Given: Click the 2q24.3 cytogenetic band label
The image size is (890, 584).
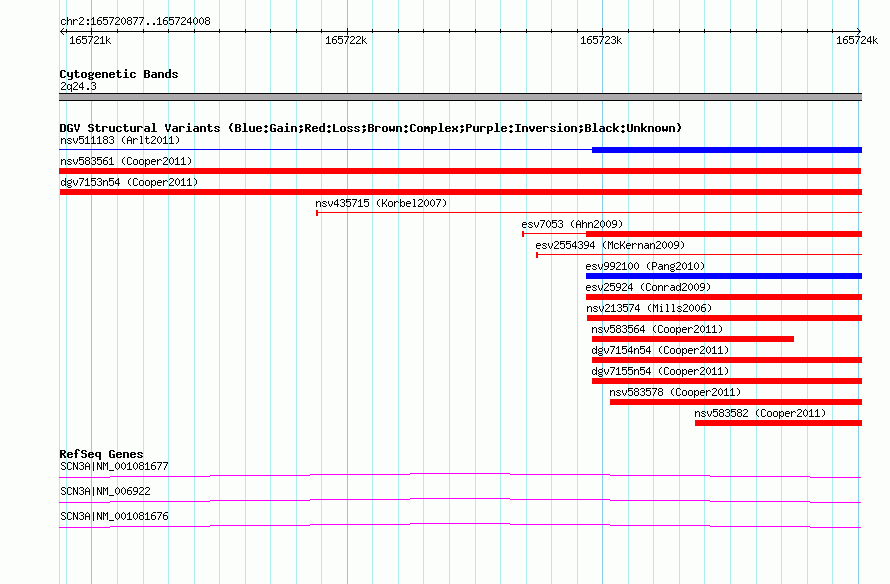Looking at the screenshot, I should 78,86.
